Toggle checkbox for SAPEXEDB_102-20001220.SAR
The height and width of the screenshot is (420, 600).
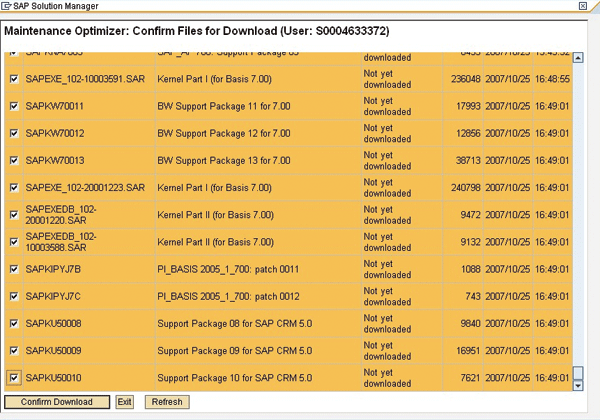click(x=14, y=215)
